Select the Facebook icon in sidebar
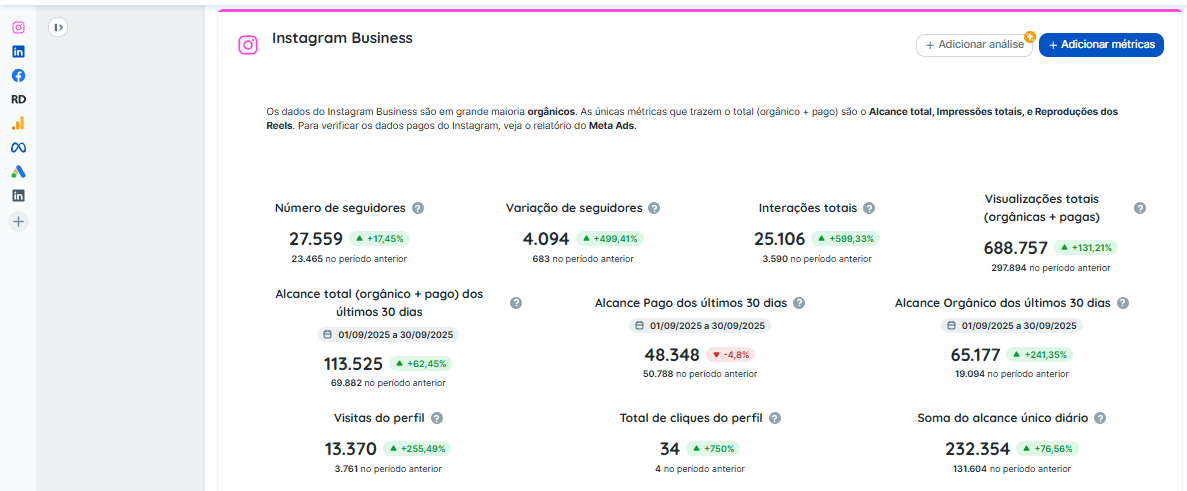 pyautogui.click(x=18, y=75)
